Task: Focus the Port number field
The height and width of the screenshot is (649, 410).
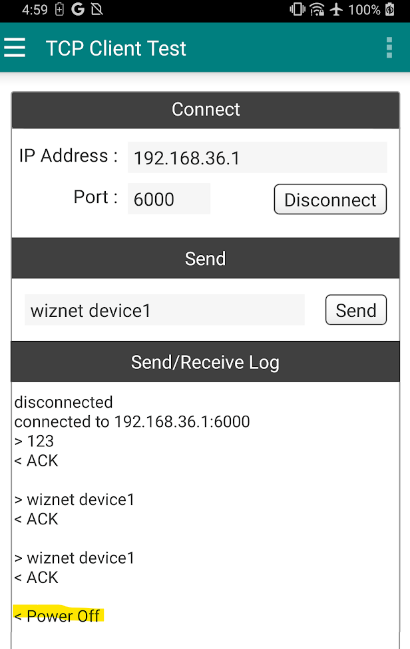Action: (169, 199)
